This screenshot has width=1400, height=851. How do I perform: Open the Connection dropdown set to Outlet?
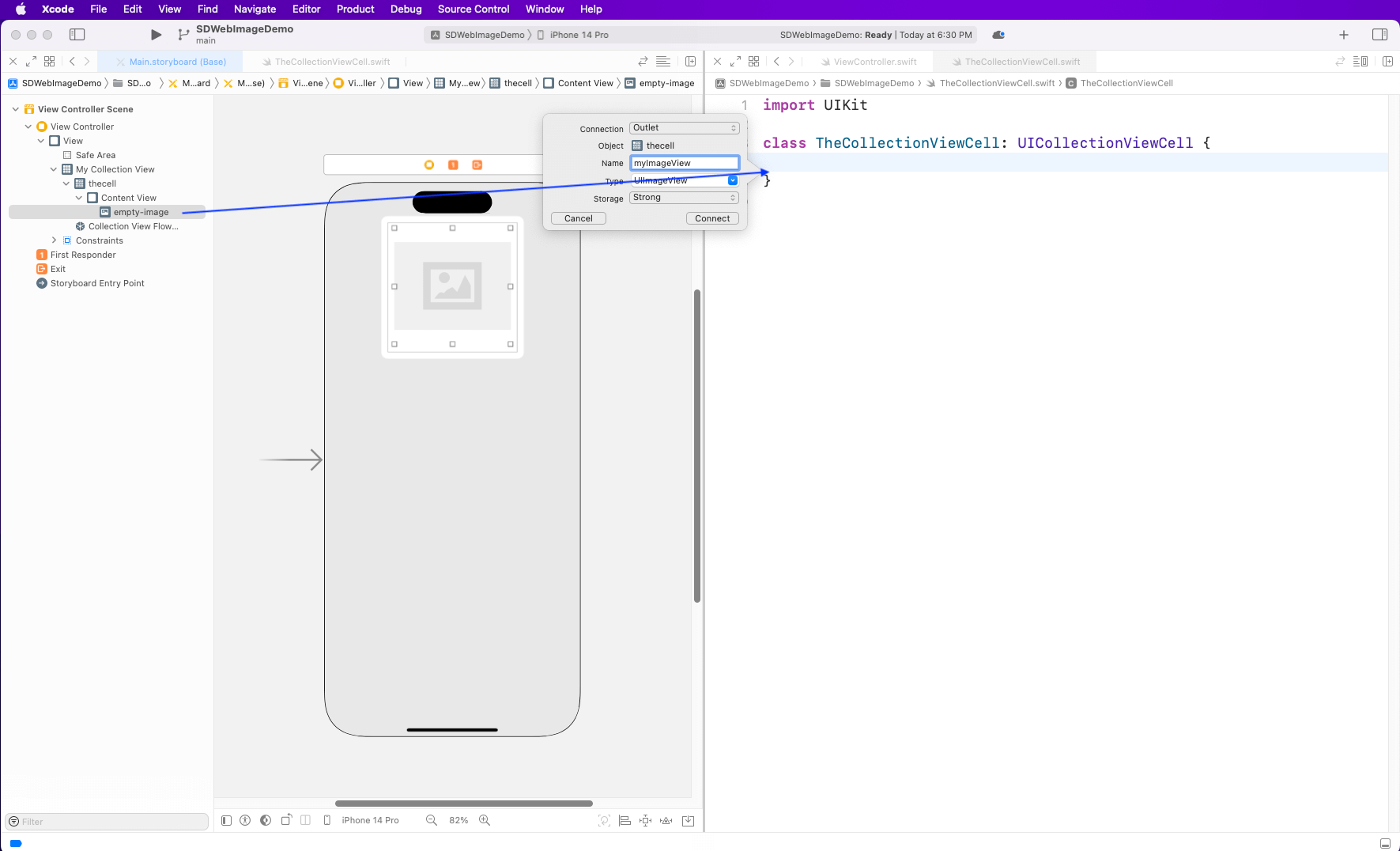click(x=684, y=128)
